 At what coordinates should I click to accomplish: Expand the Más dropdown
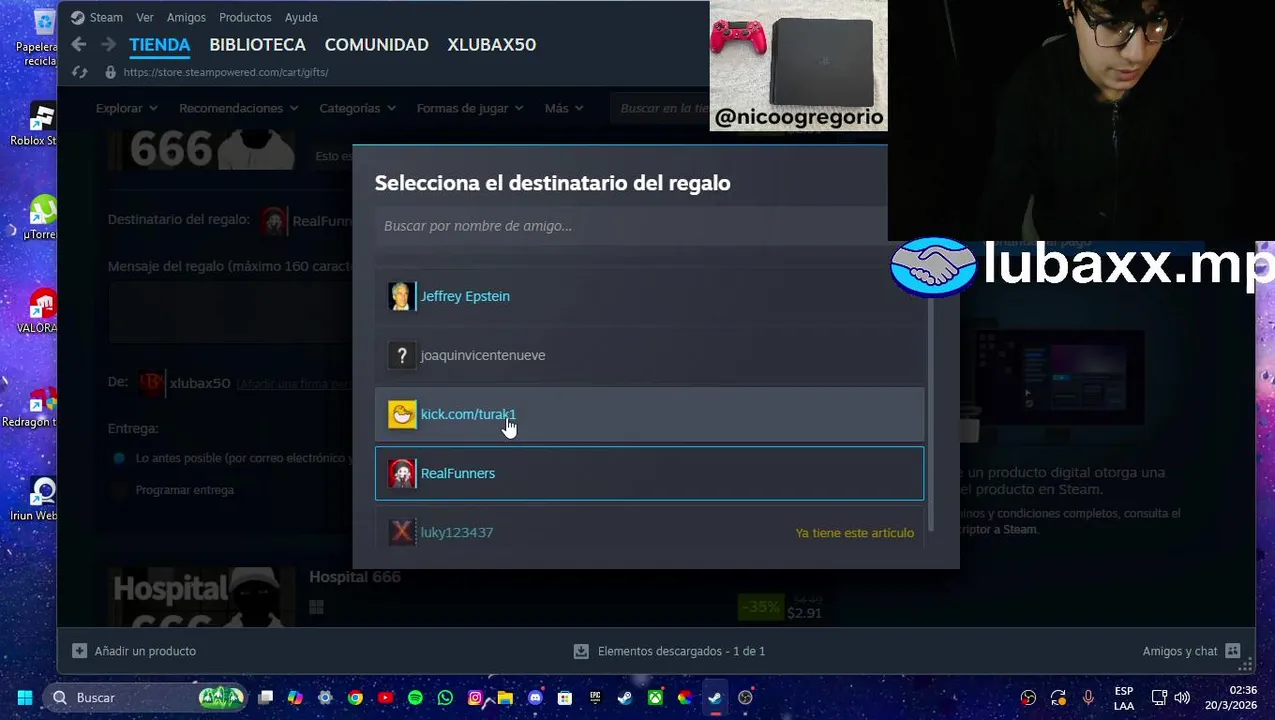tap(564, 108)
